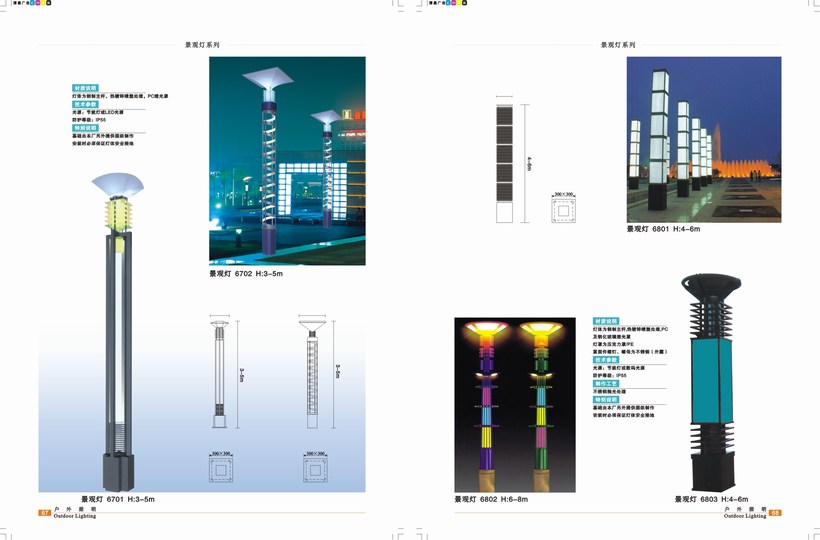This screenshot has height=540, width=820.
Task: Click the 材质说明 label on left page
Action: click(x=85, y=88)
